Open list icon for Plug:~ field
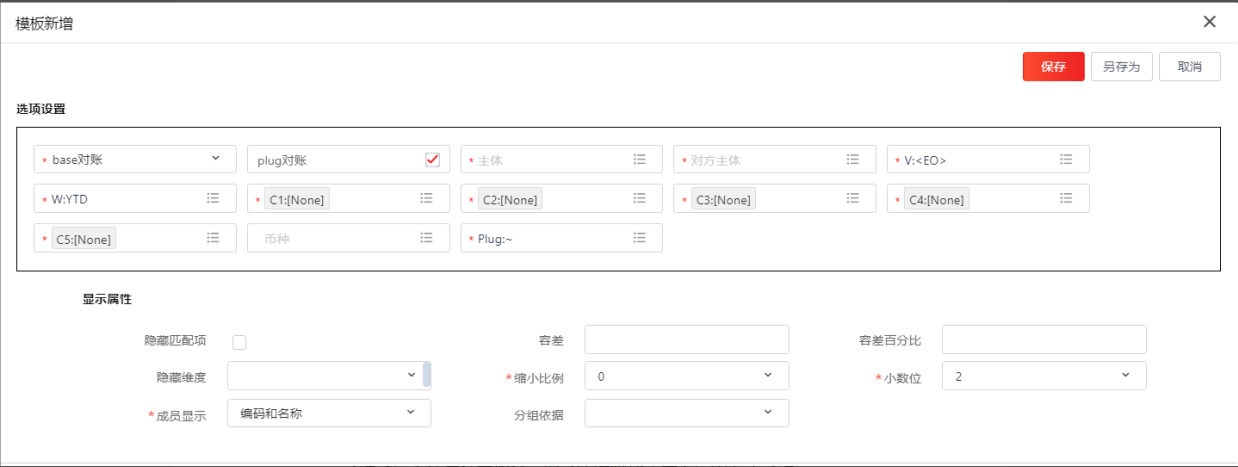 pos(640,238)
